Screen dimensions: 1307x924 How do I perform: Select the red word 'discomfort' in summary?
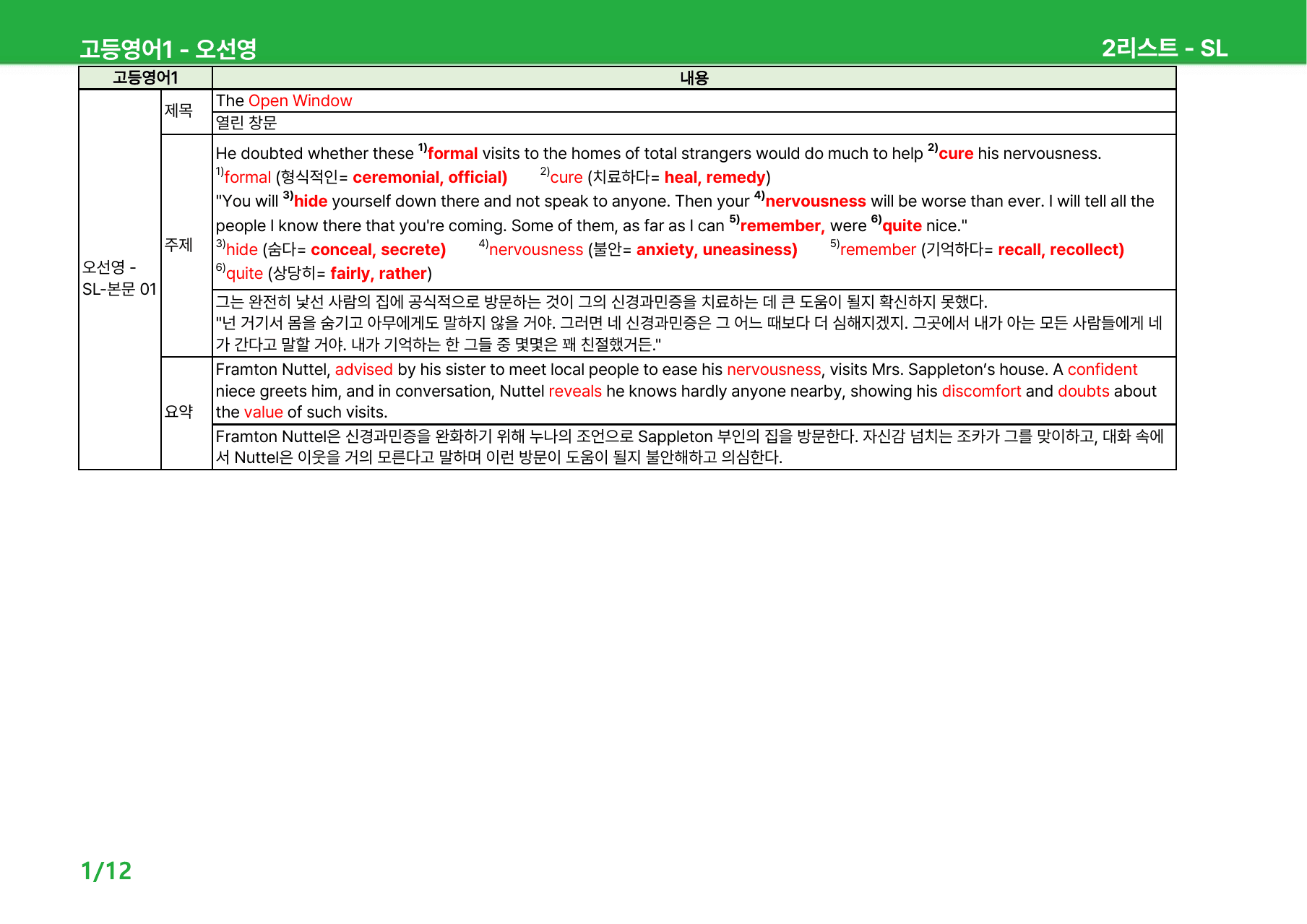click(x=981, y=392)
